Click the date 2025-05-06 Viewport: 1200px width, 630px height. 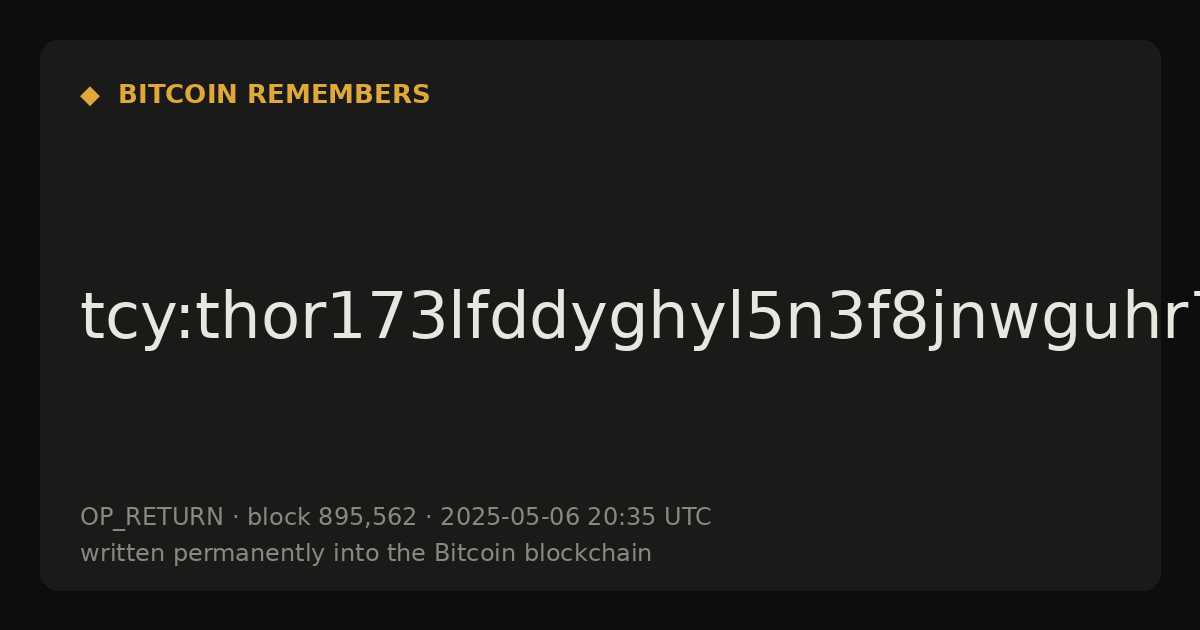(510, 517)
